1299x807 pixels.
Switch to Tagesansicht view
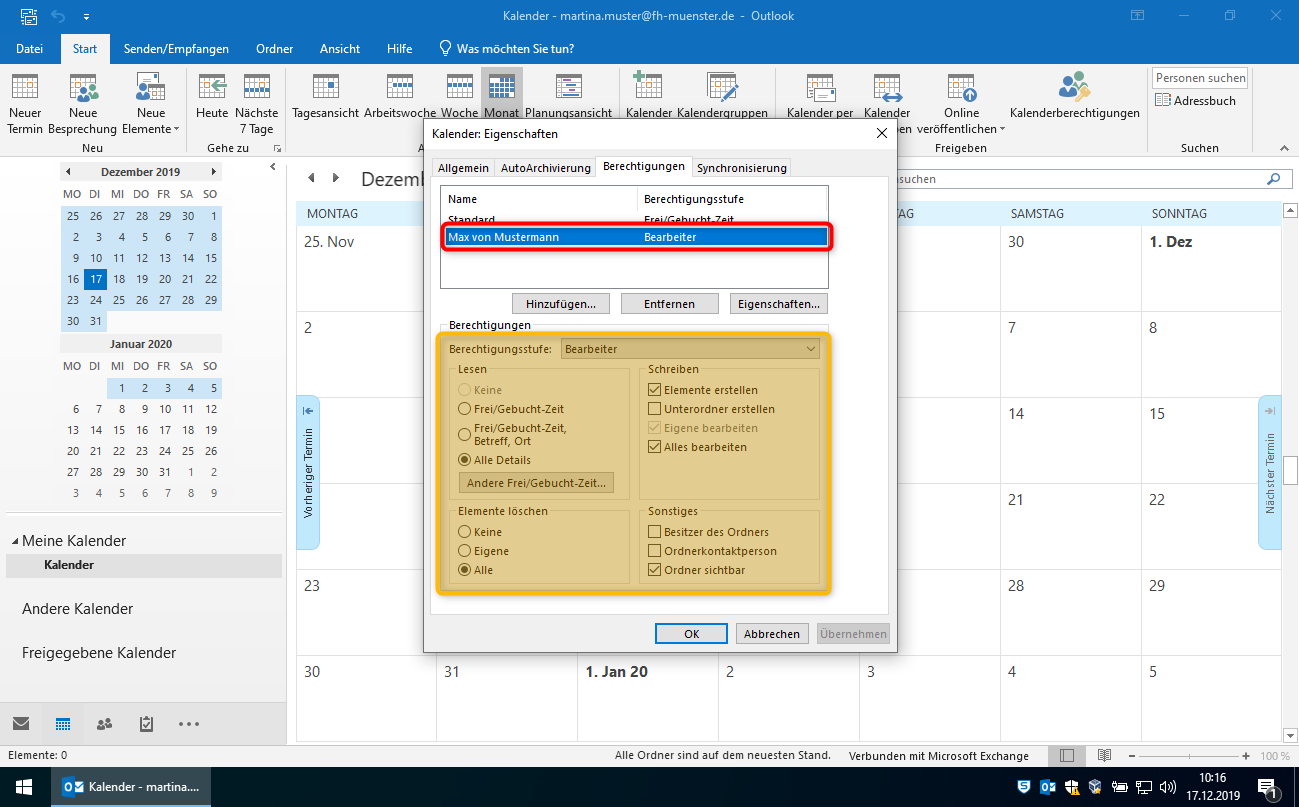[x=325, y=97]
